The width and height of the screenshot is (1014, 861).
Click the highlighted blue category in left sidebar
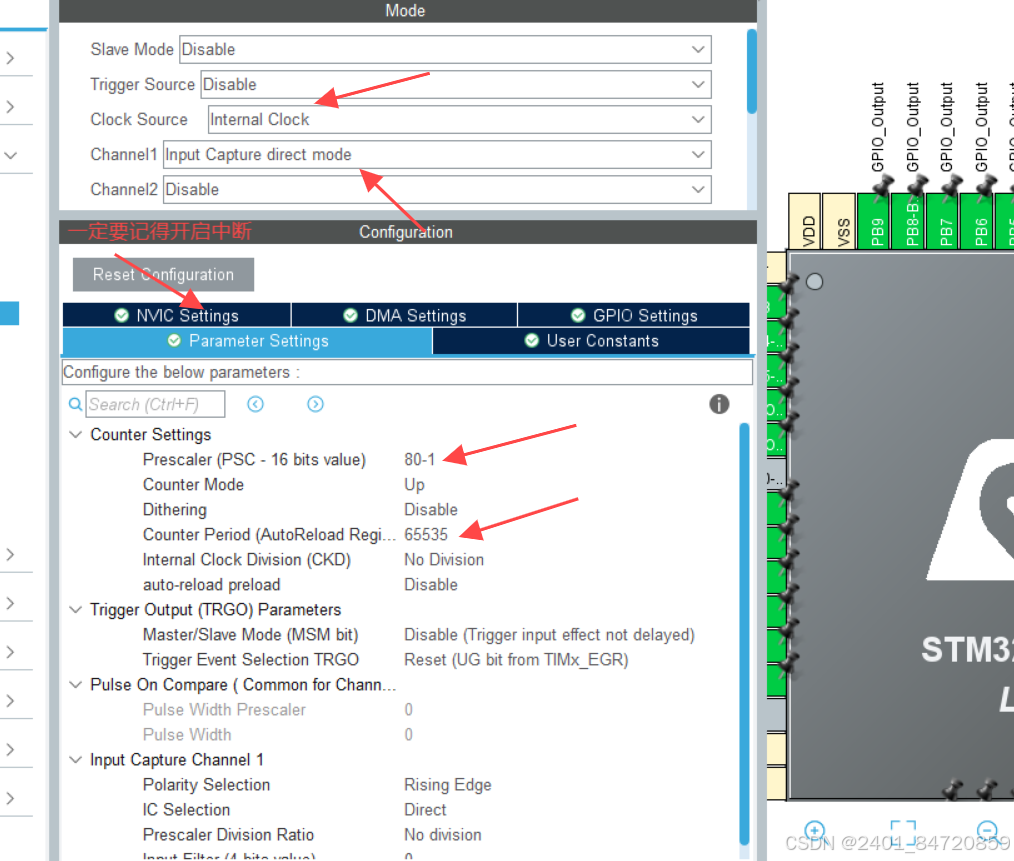pos(9,314)
